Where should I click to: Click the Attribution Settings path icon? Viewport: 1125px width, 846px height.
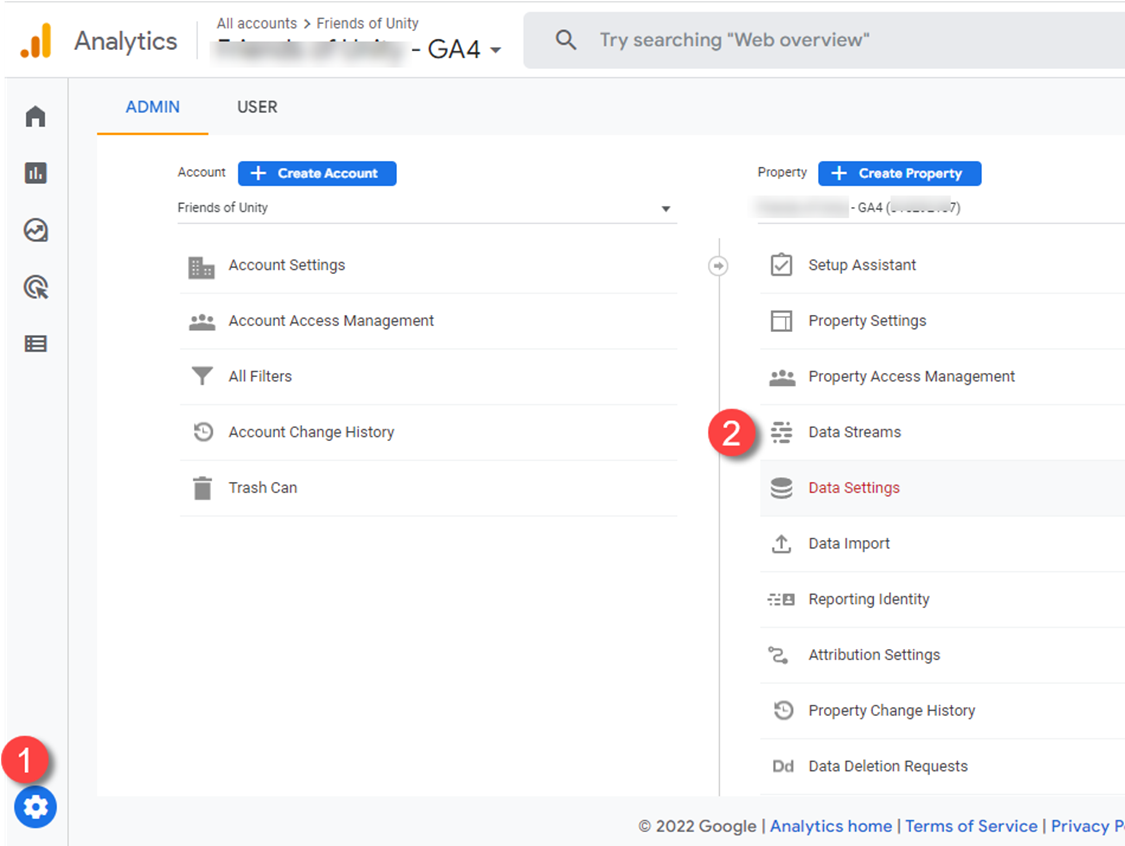pyautogui.click(x=778, y=655)
